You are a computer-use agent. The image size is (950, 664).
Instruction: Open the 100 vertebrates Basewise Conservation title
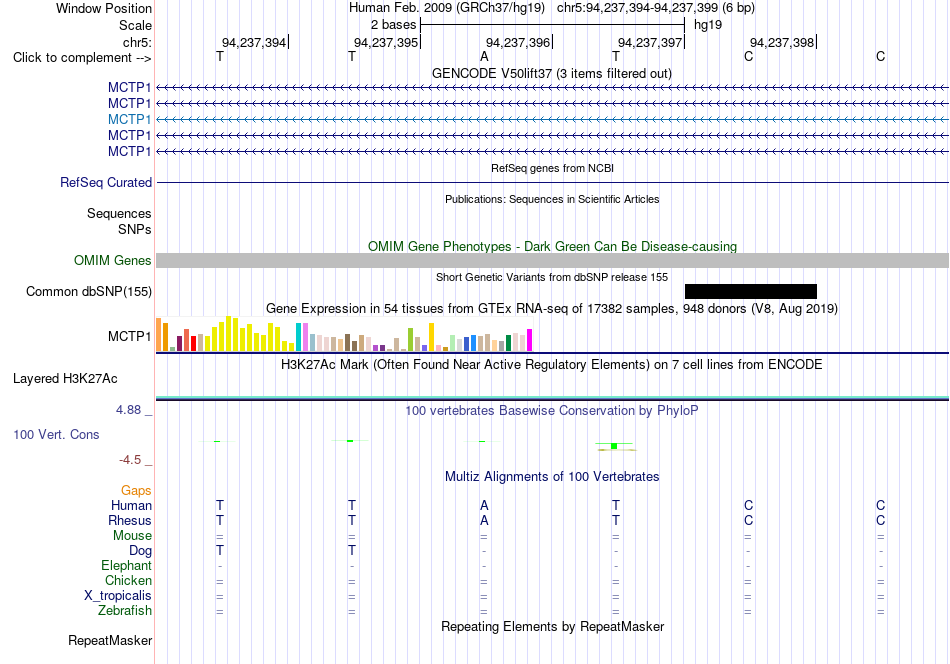[x=552, y=411]
